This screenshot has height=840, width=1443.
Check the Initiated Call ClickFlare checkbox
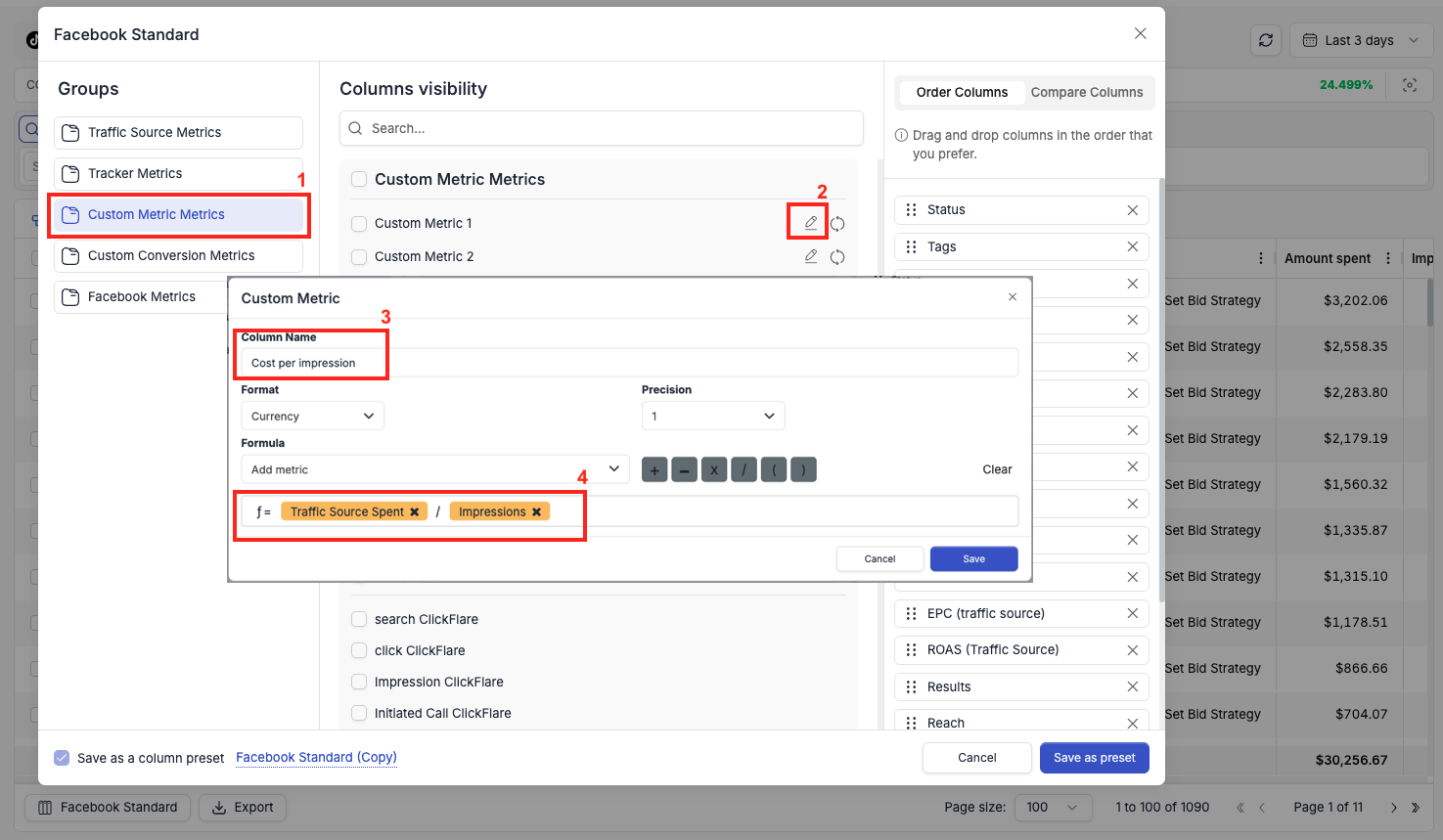coord(359,713)
